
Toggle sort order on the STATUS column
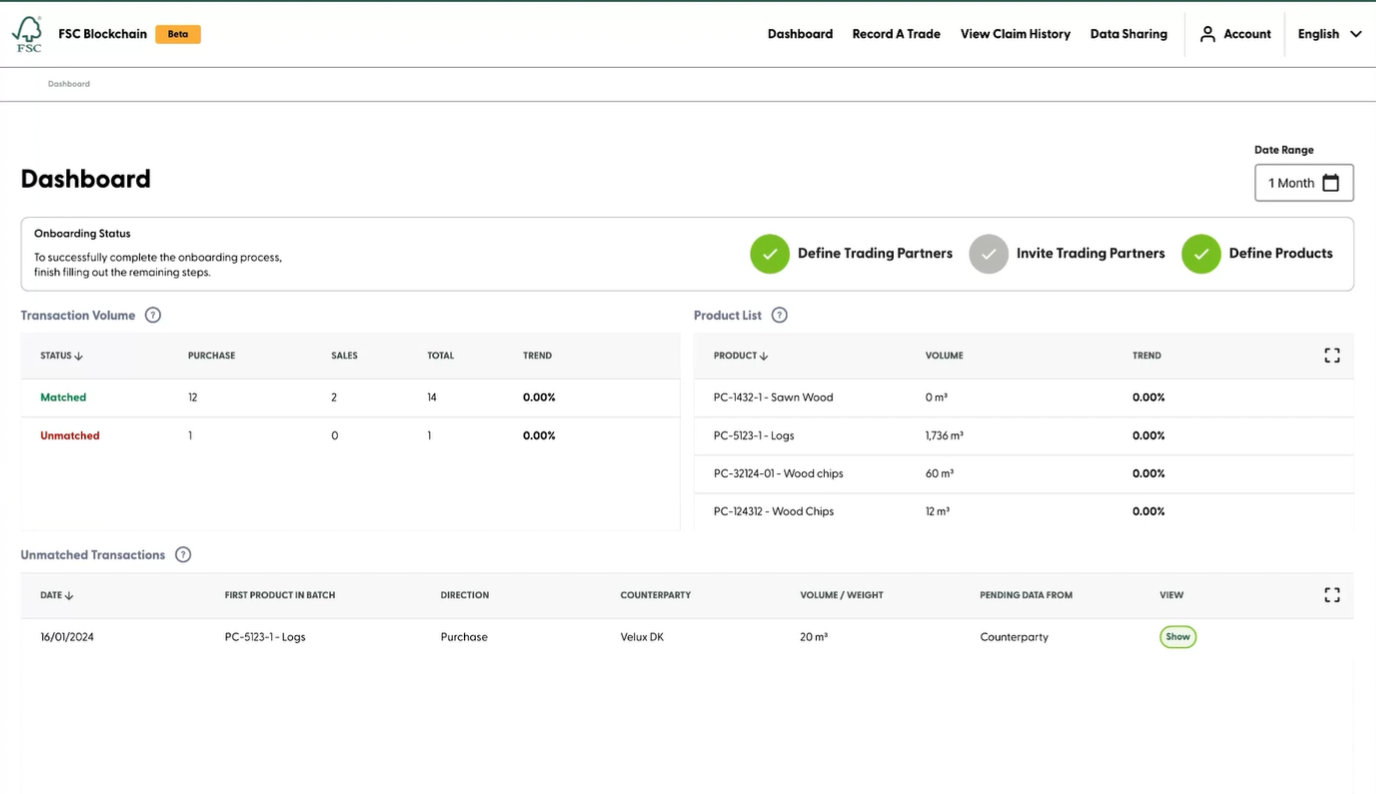click(79, 355)
